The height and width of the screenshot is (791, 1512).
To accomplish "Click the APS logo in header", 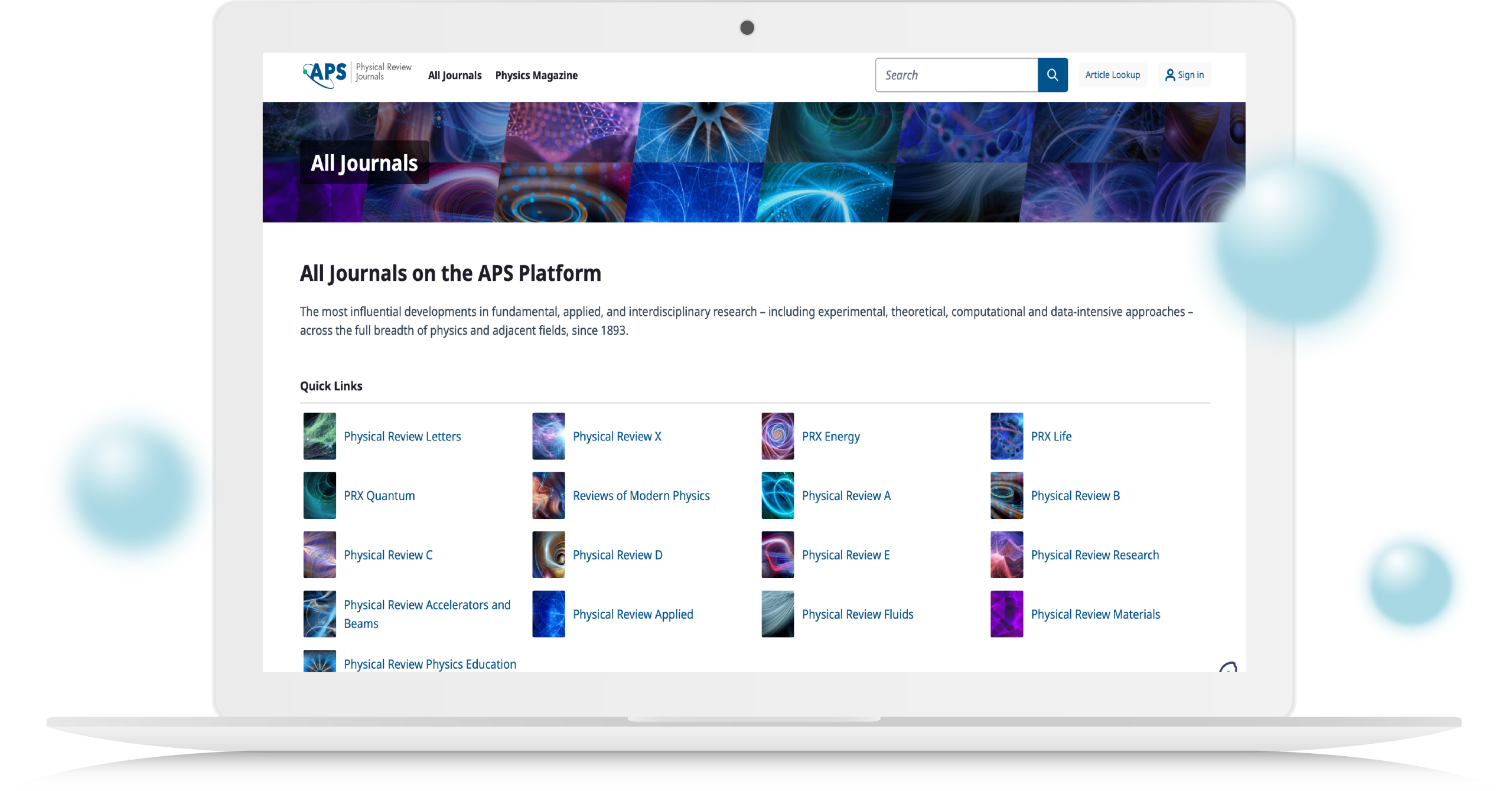I will point(325,74).
